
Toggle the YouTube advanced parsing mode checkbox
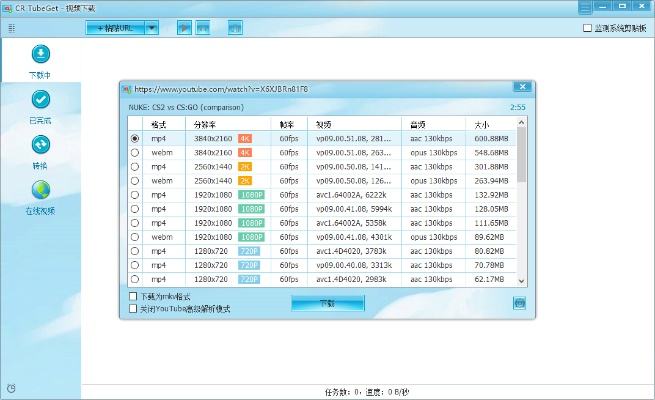pyautogui.click(x=135, y=309)
